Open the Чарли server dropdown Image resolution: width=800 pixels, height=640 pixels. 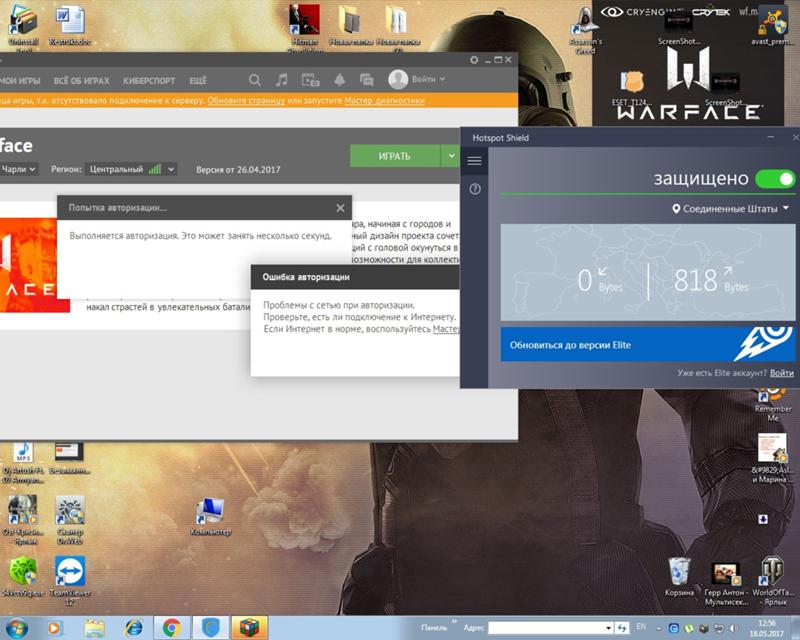18,169
